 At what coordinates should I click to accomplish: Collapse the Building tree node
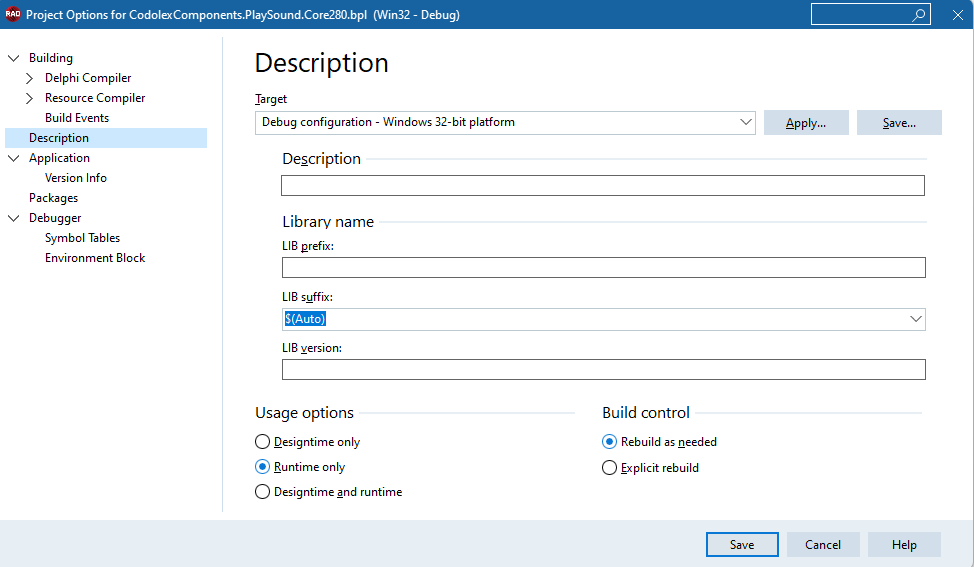pyautogui.click(x=14, y=58)
